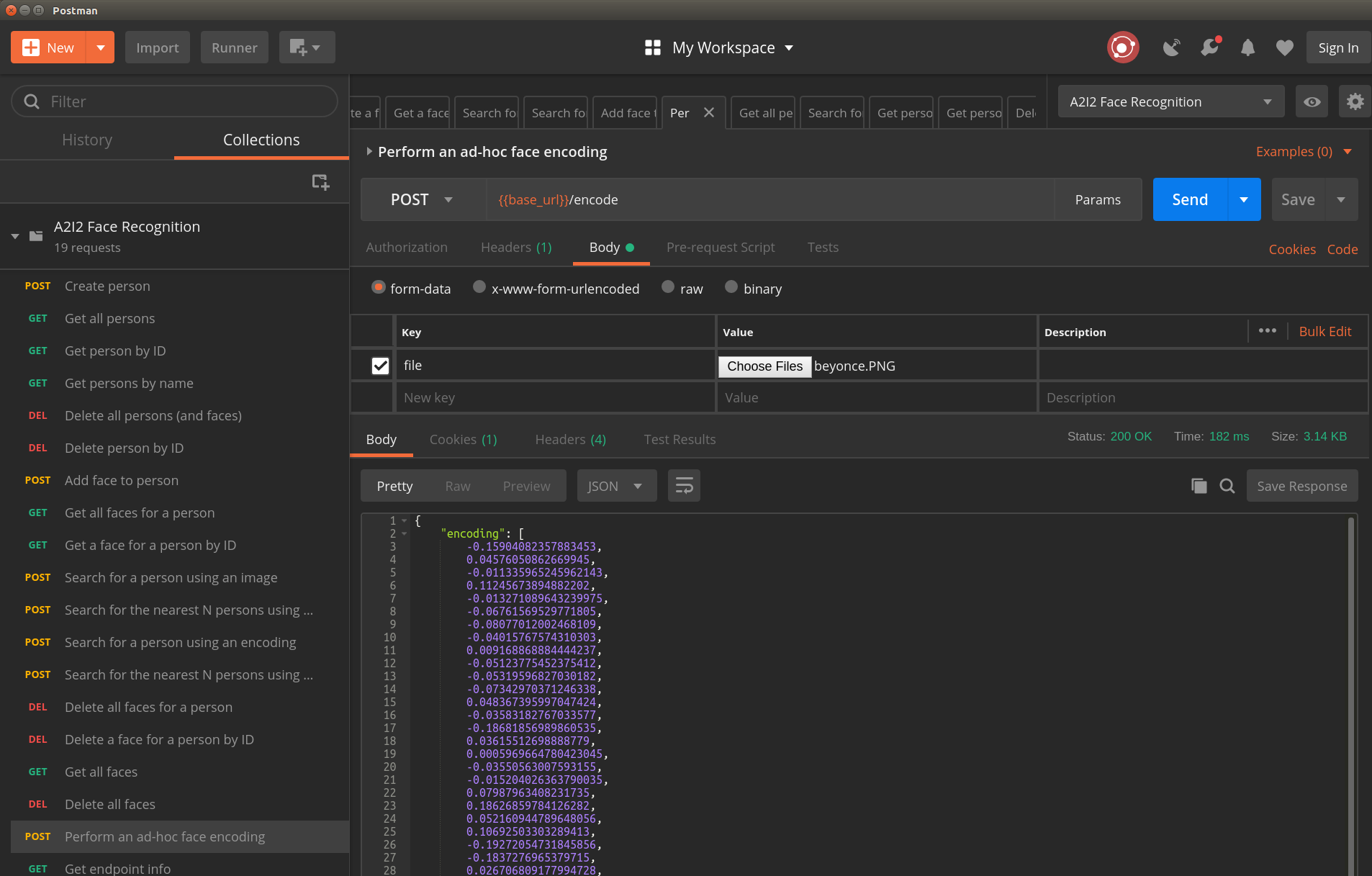
Task: Open the satellite interceptor icon
Action: (1171, 48)
